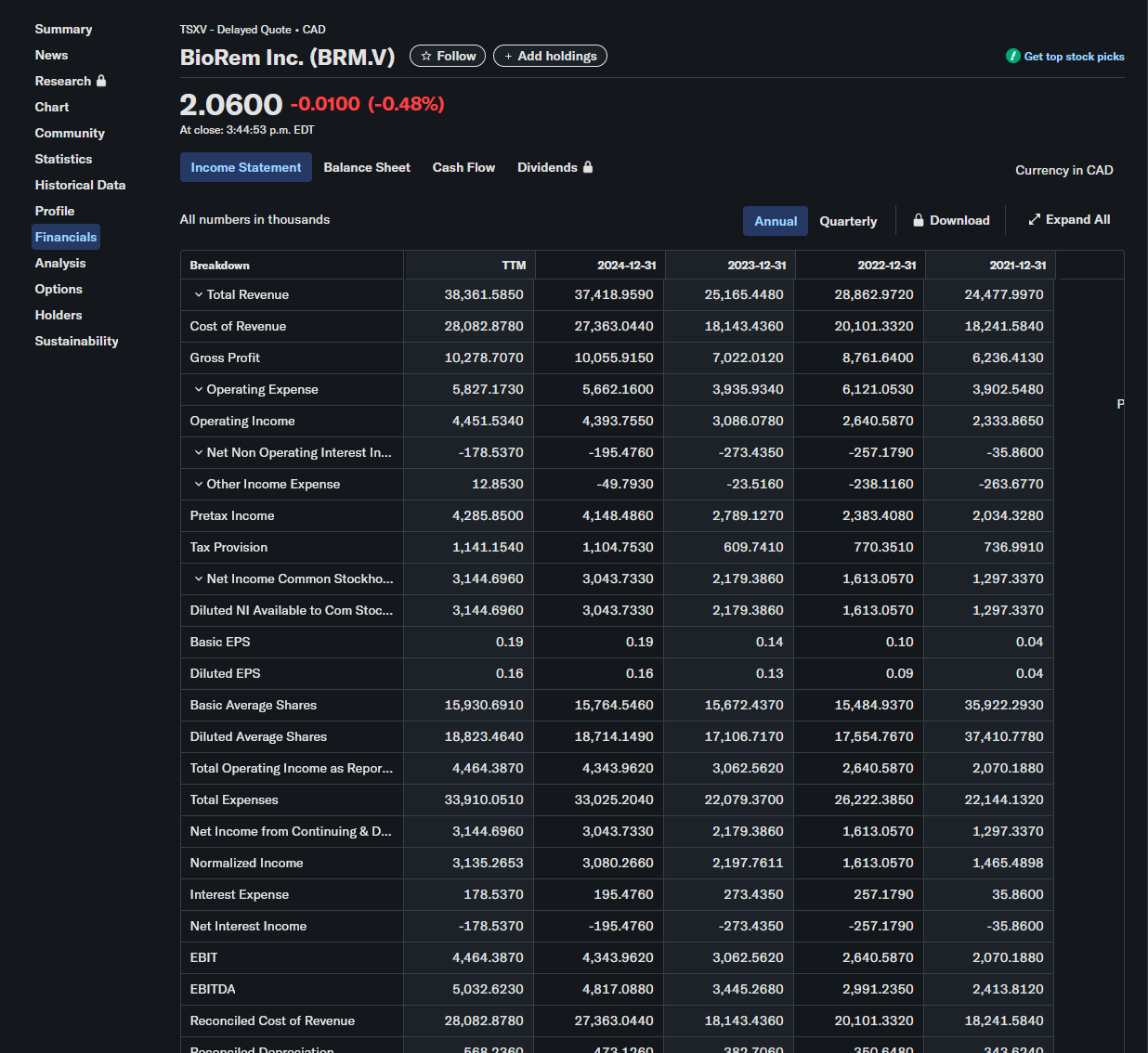Open Profile in sidebar

click(55, 211)
